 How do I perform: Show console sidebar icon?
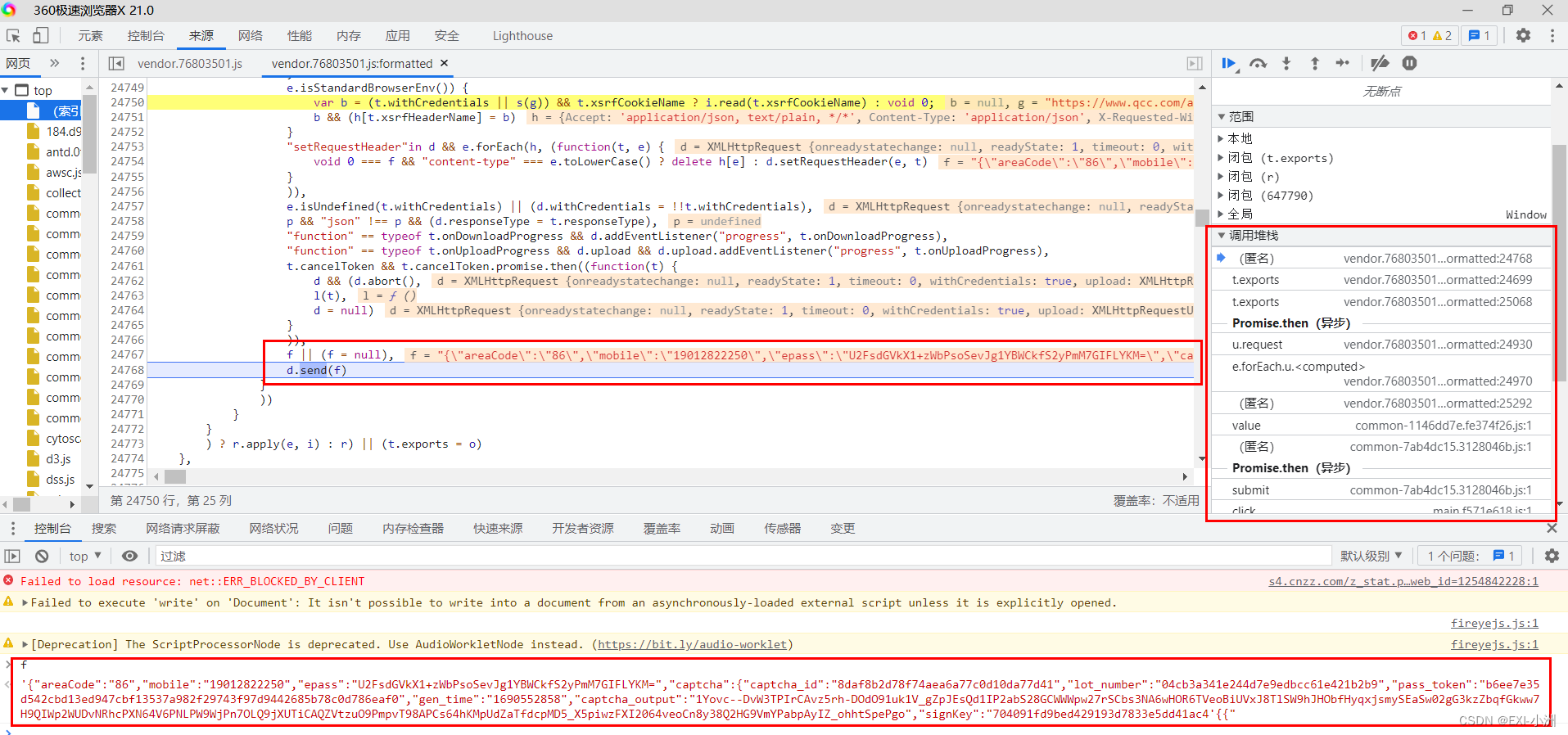tap(12, 556)
